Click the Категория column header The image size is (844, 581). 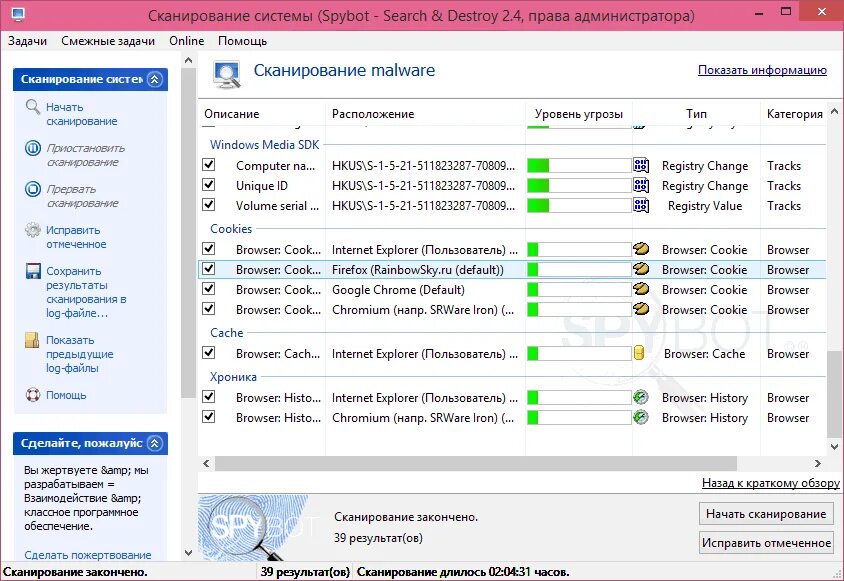[794, 114]
